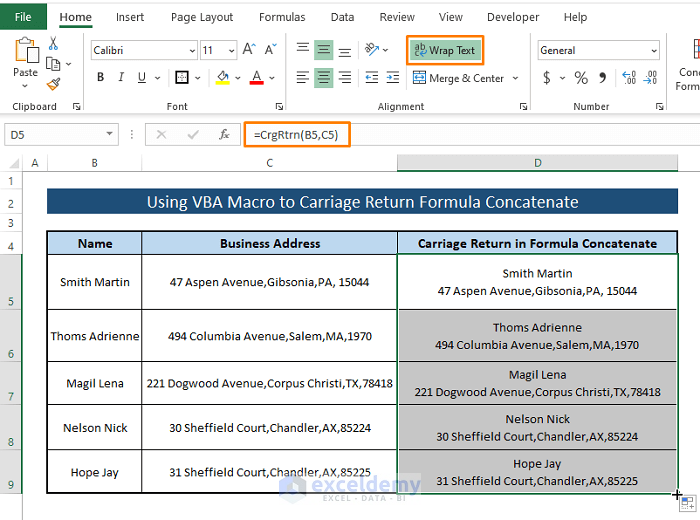Click the Borders icon
Image resolution: width=700 pixels, height=520 pixels.
point(181,78)
